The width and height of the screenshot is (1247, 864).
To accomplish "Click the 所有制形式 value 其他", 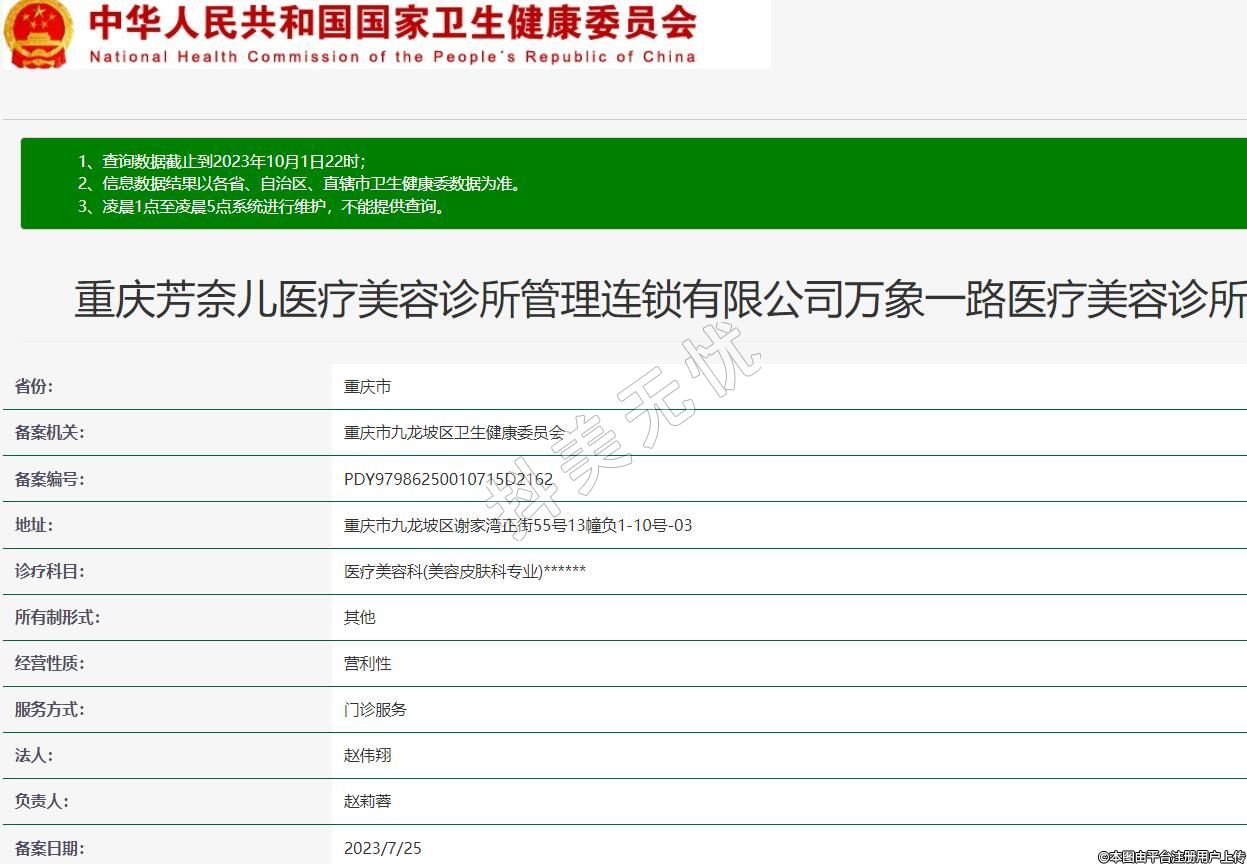I will click(x=360, y=617).
